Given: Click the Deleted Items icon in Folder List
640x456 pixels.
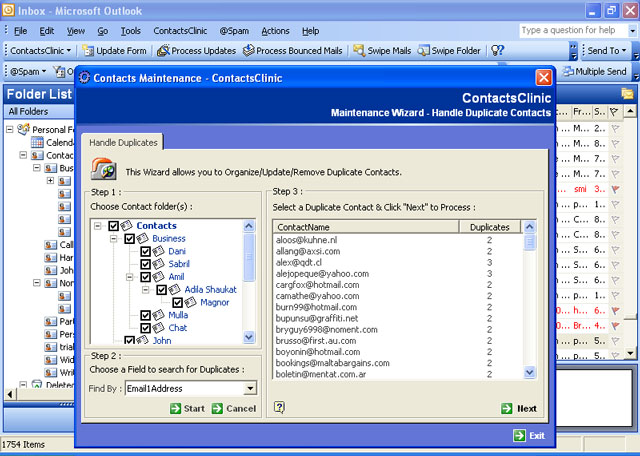Looking at the screenshot, I should tap(37, 384).
